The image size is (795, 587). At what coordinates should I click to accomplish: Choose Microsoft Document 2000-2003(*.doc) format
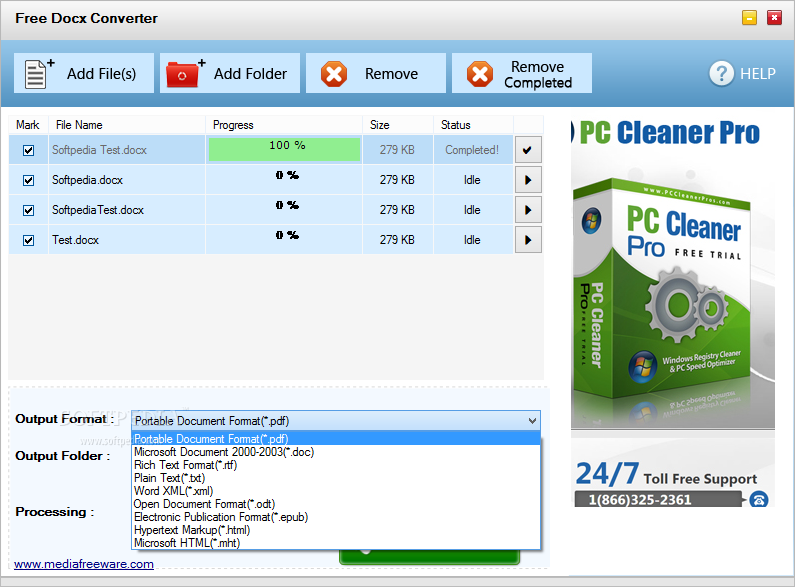point(336,452)
